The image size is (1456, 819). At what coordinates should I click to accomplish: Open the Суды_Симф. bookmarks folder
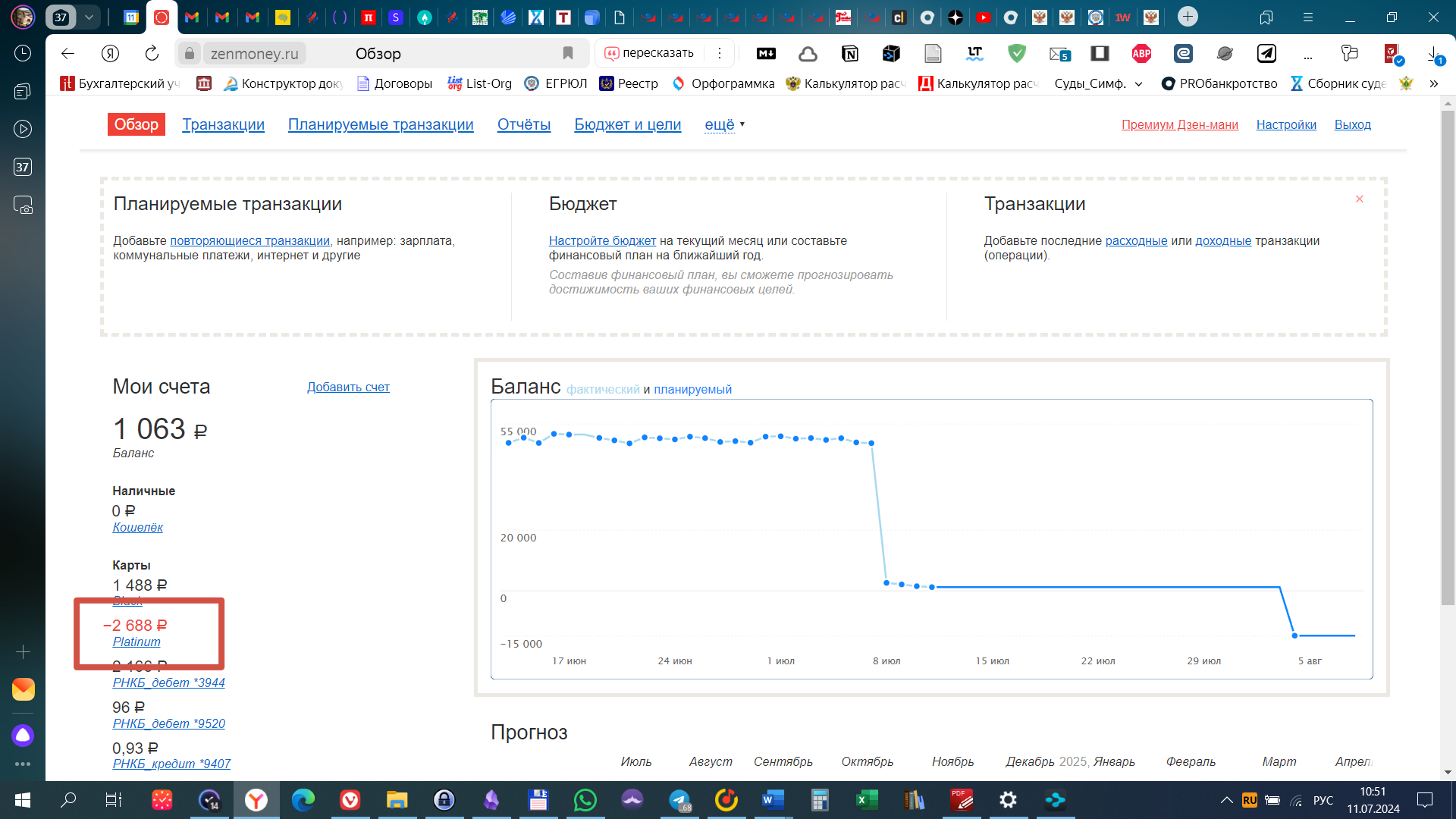(1097, 83)
